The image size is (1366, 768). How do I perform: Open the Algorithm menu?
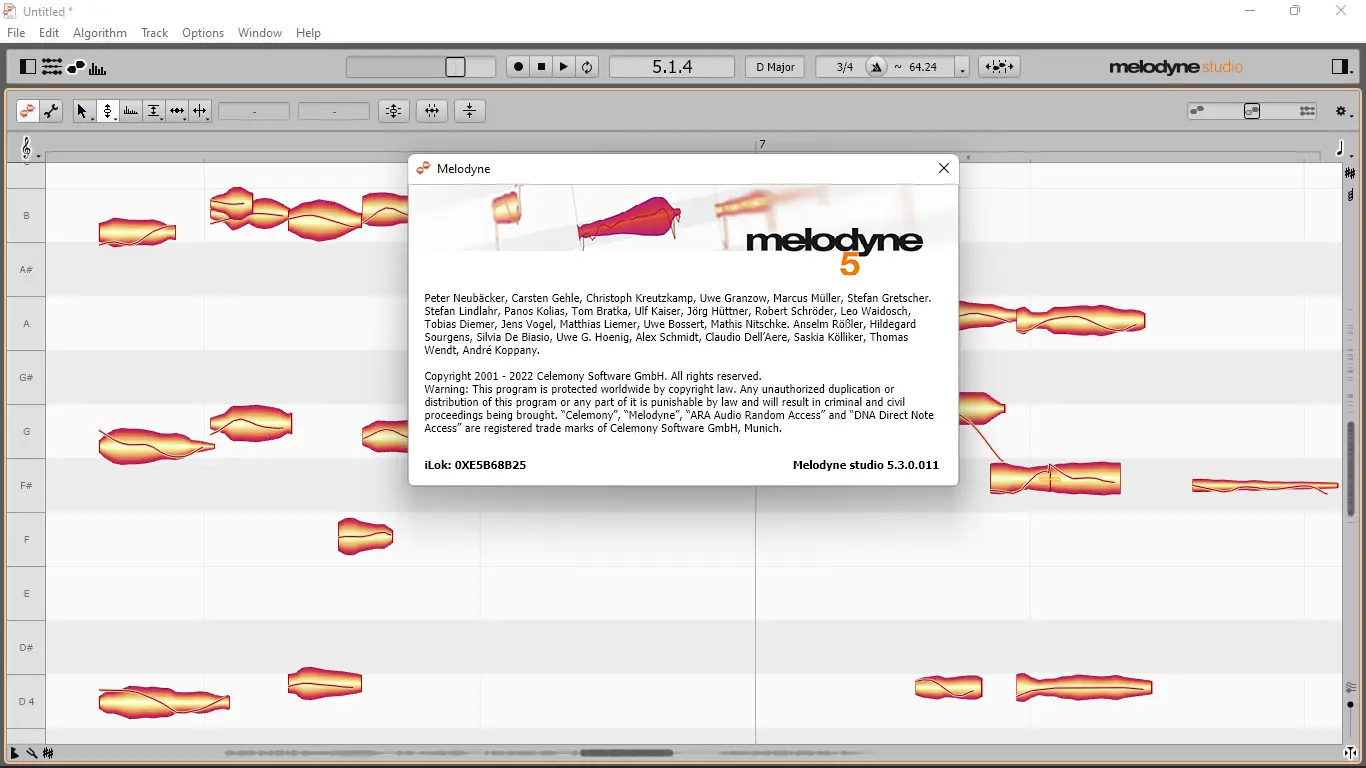click(100, 33)
